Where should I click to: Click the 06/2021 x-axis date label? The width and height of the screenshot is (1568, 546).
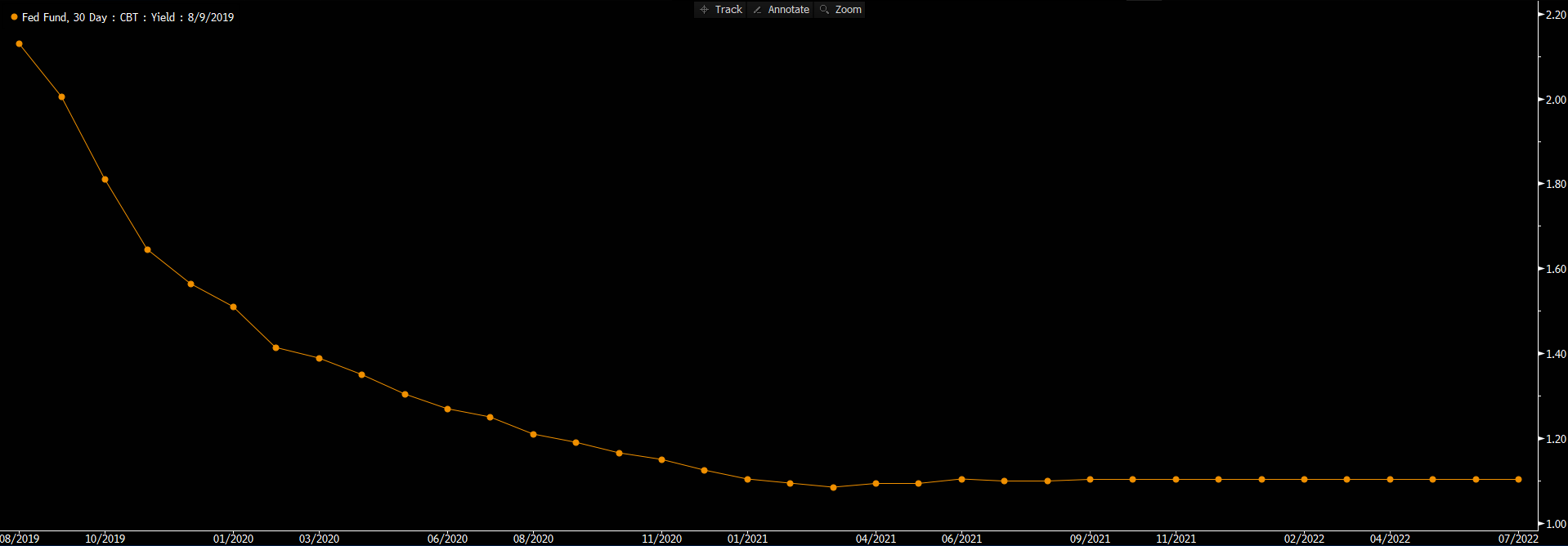[x=961, y=539]
